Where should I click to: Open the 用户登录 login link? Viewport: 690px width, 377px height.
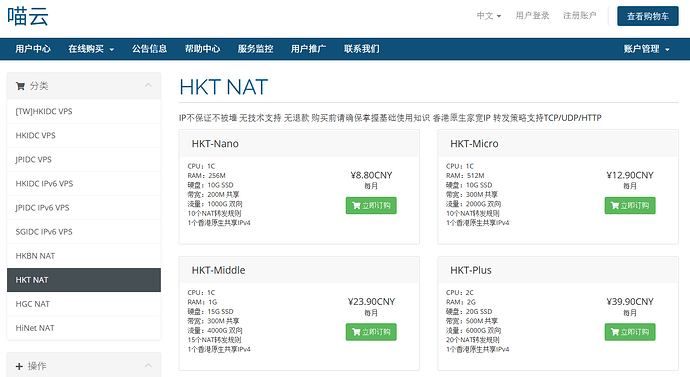point(532,16)
